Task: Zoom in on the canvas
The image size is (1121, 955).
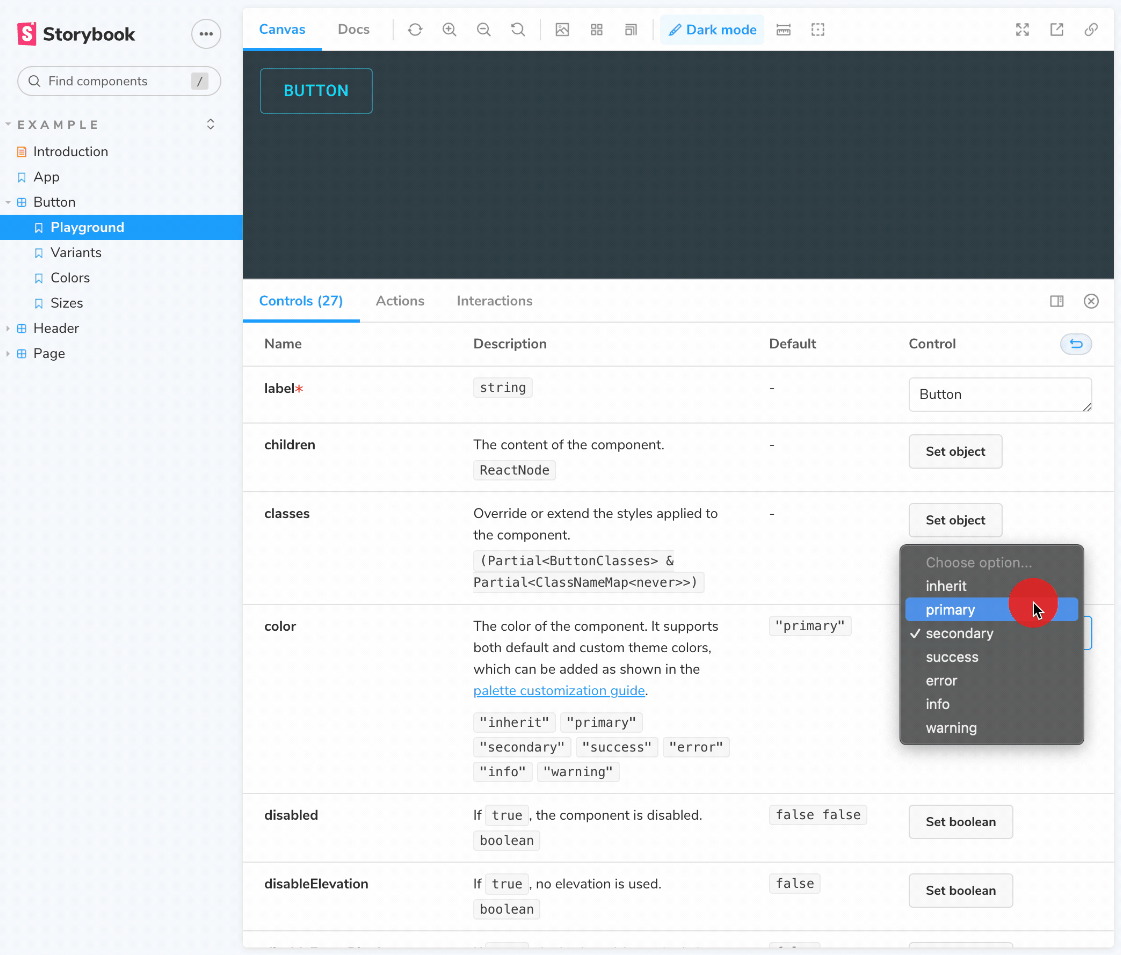Action: pyautogui.click(x=449, y=30)
